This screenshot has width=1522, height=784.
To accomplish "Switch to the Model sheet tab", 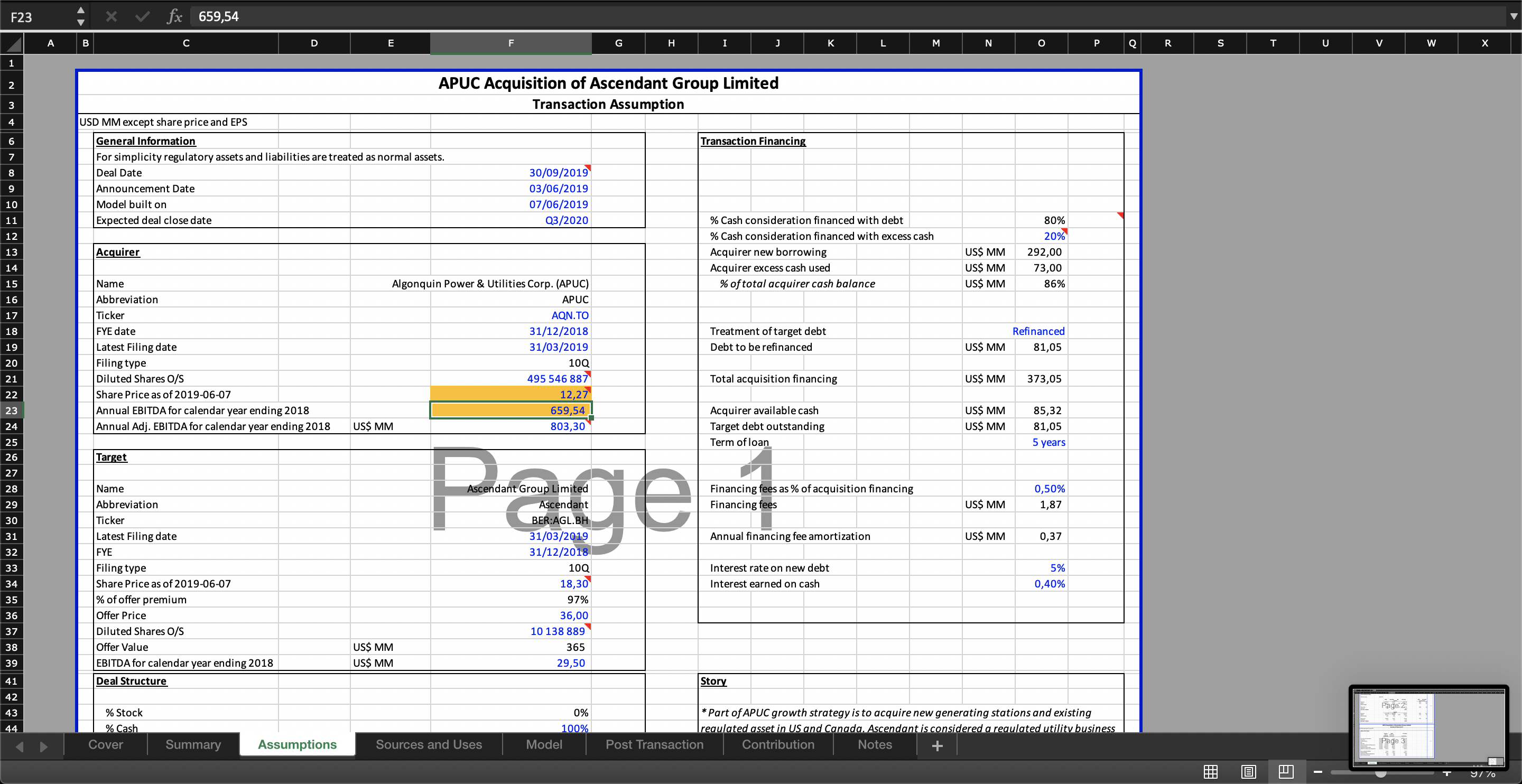I will (x=544, y=744).
